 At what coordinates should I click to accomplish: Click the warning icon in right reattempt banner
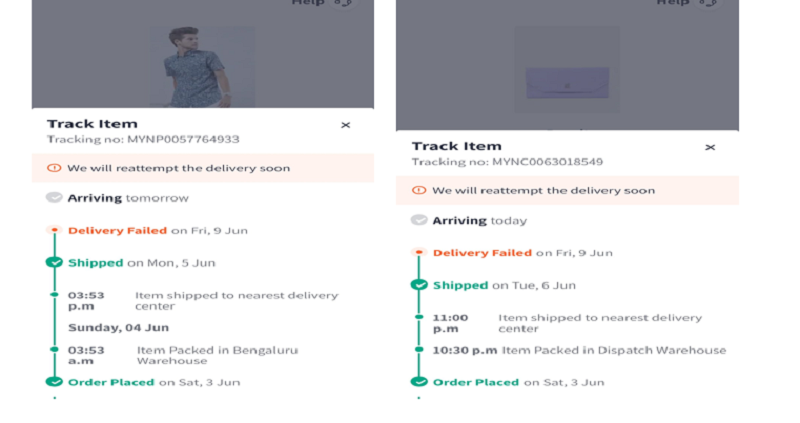[x=419, y=190]
